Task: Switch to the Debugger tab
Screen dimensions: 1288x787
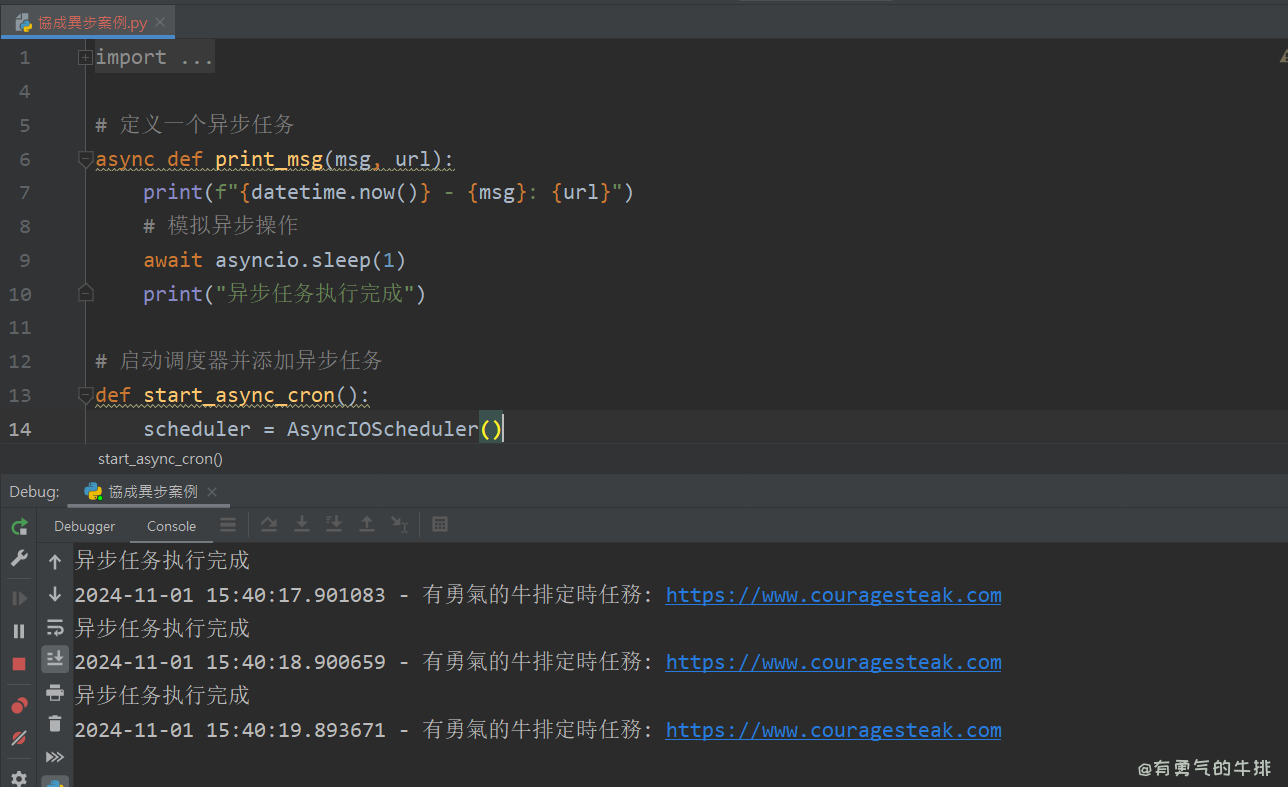Action: click(x=84, y=526)
